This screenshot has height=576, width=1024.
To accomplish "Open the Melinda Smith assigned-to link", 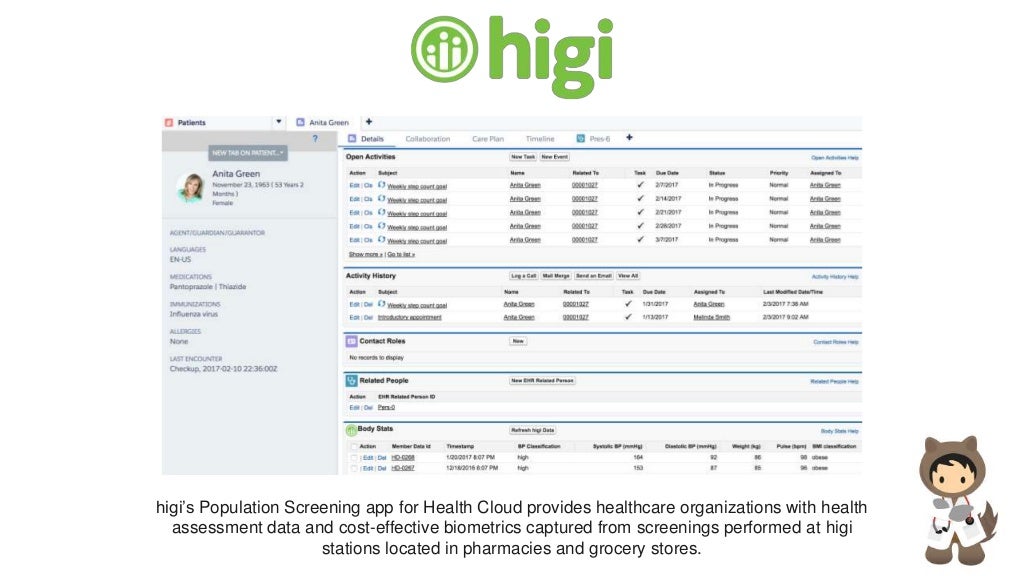I will (x=711, y=317).
